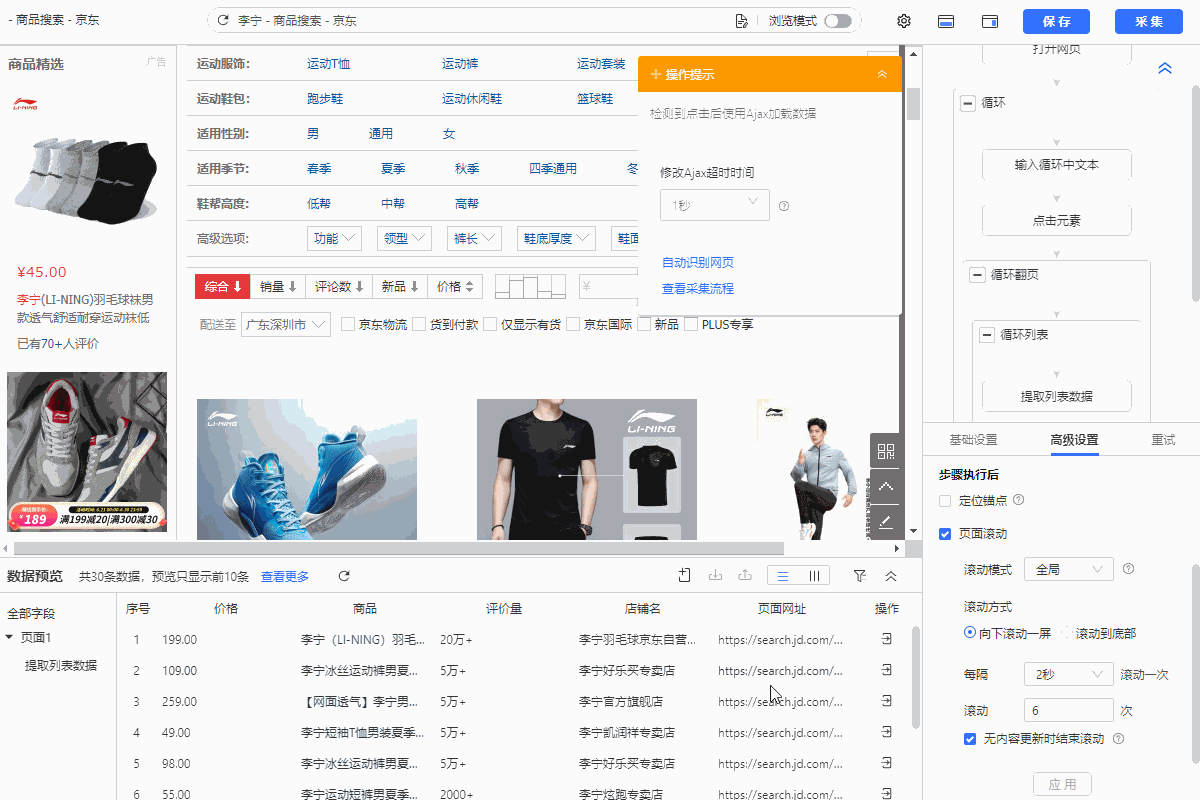Sort products by 销量
Viewport: 1200px width, 800px height.
coord(278,286)
